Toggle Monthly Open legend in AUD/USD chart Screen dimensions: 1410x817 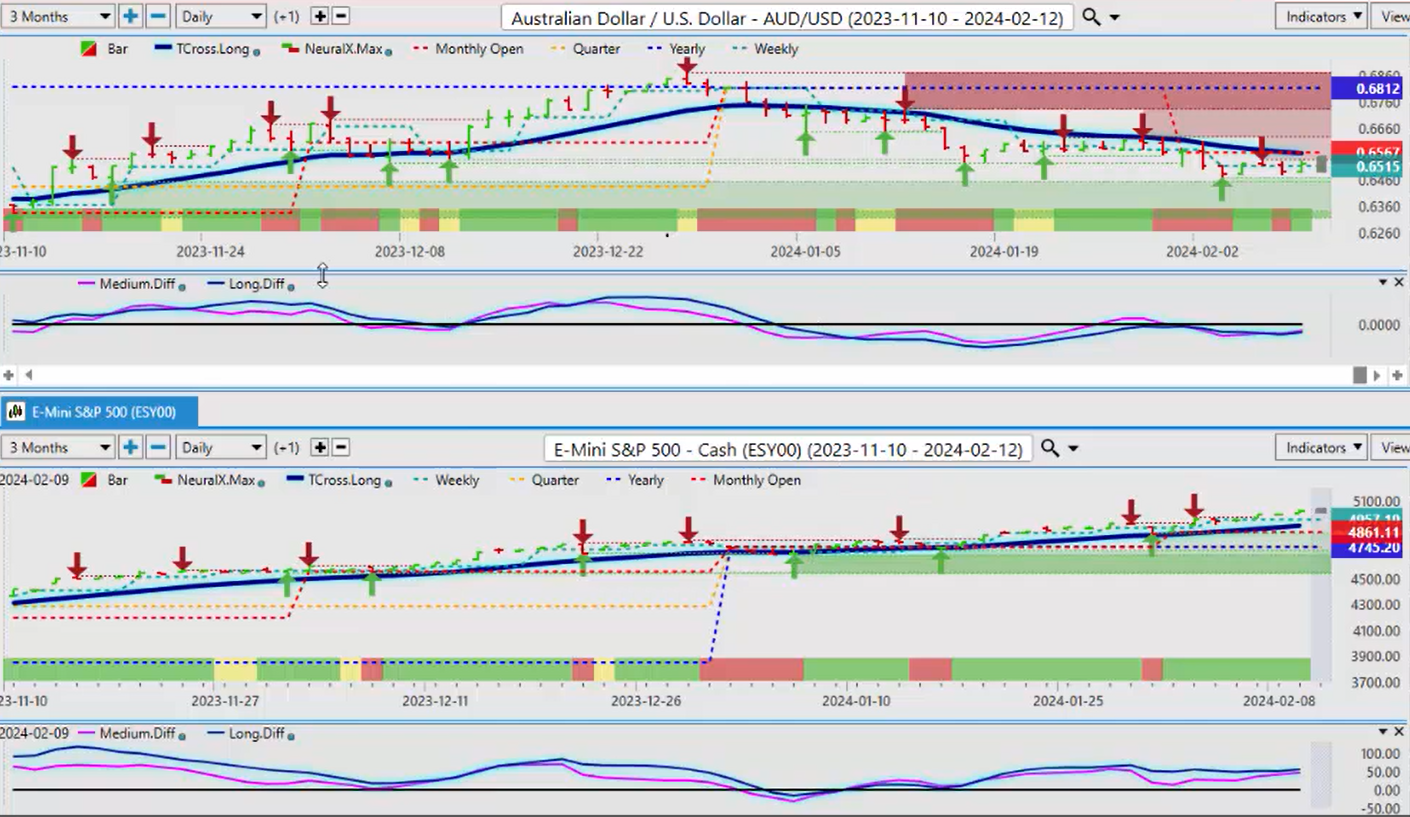click(468, 49)
